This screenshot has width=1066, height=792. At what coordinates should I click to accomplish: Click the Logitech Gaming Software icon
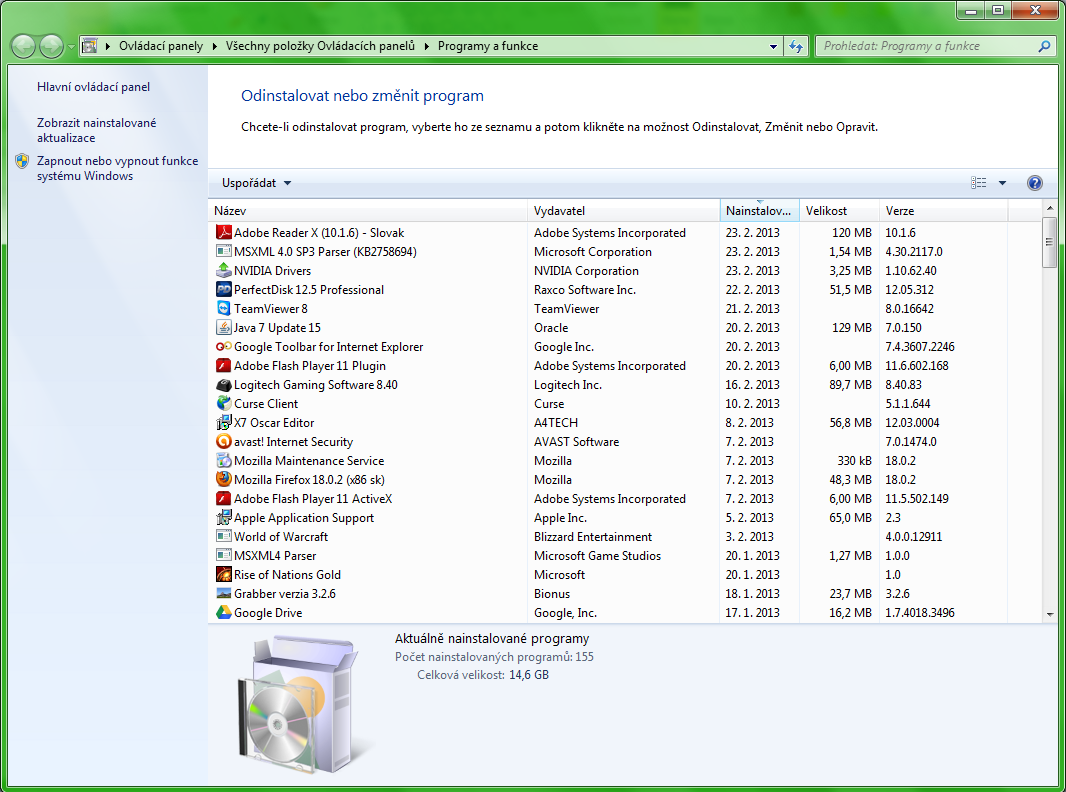point(224,385)
